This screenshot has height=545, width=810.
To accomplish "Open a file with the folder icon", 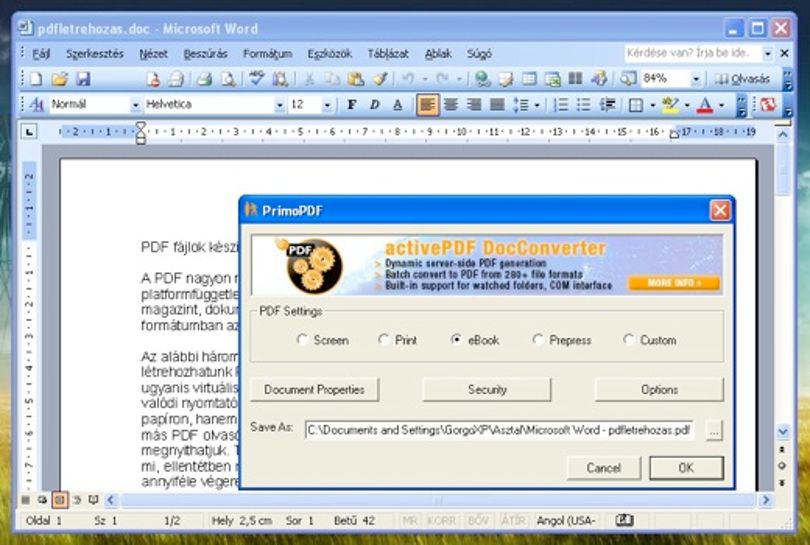I will click(x=60, y=79).
